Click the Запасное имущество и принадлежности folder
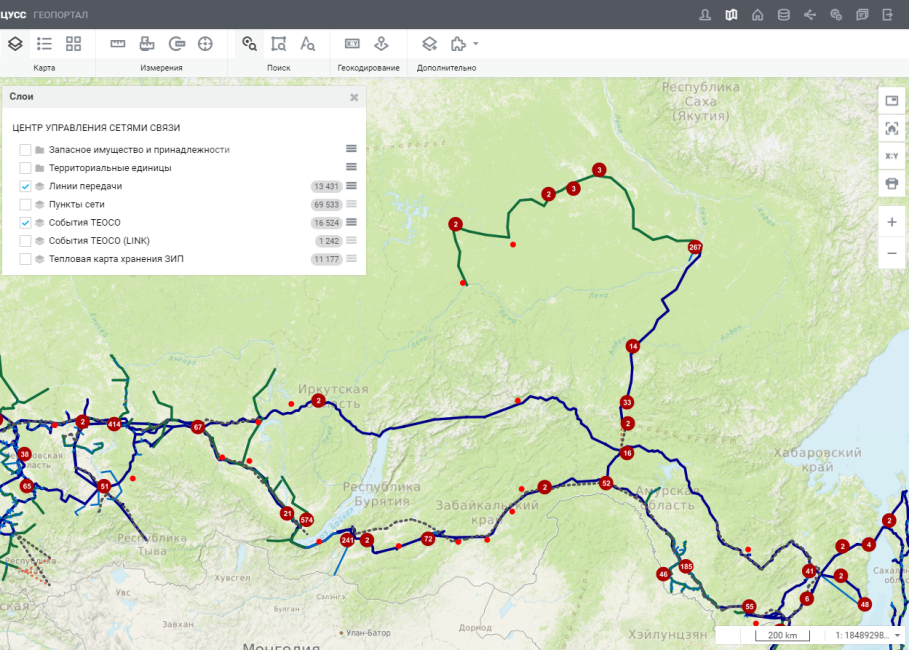 pyautogui.click(x=139, y=150)
